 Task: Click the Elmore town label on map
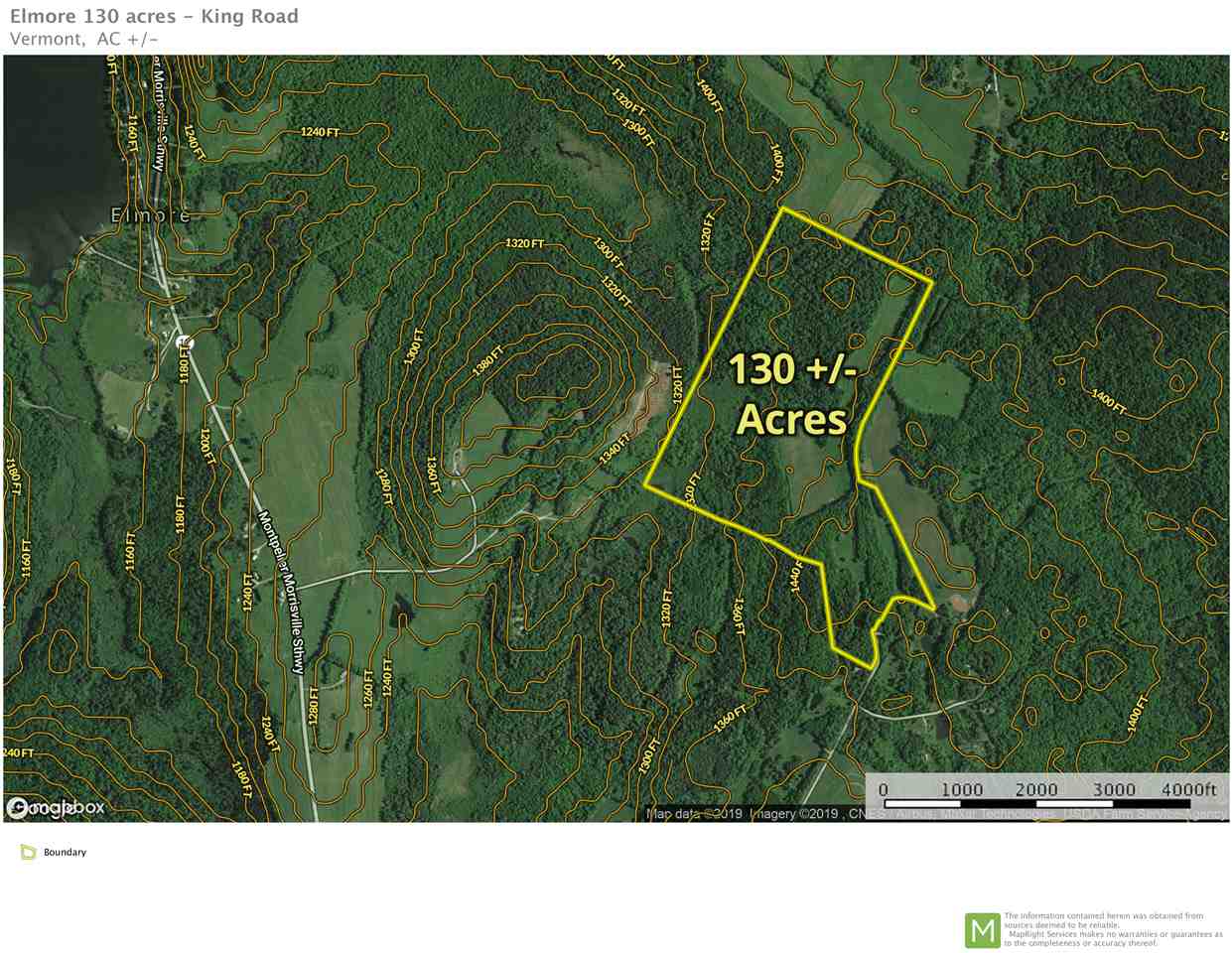point(150,214)
